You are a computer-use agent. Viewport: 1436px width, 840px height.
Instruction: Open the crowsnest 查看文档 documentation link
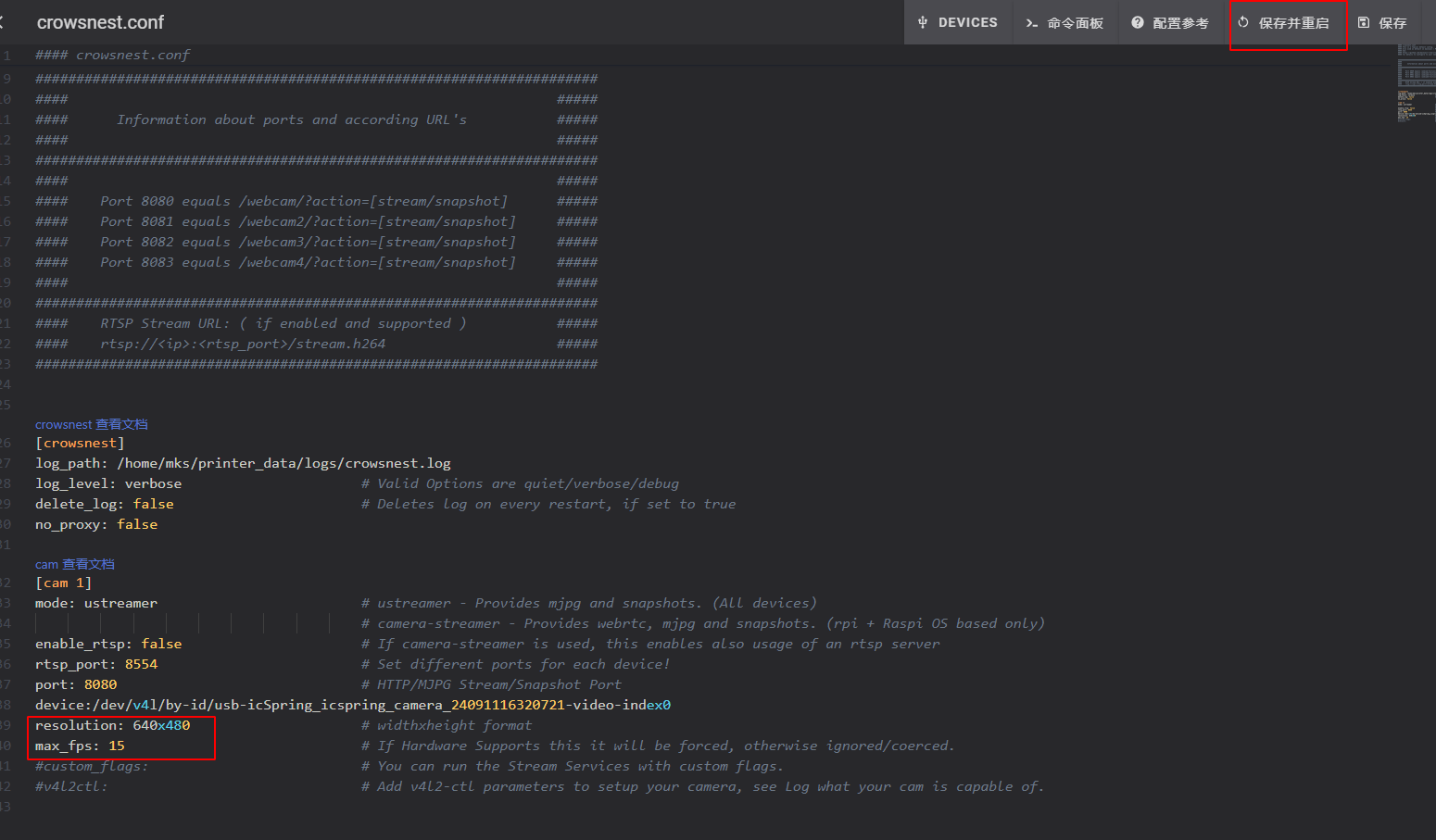click(x=91, y=424)
